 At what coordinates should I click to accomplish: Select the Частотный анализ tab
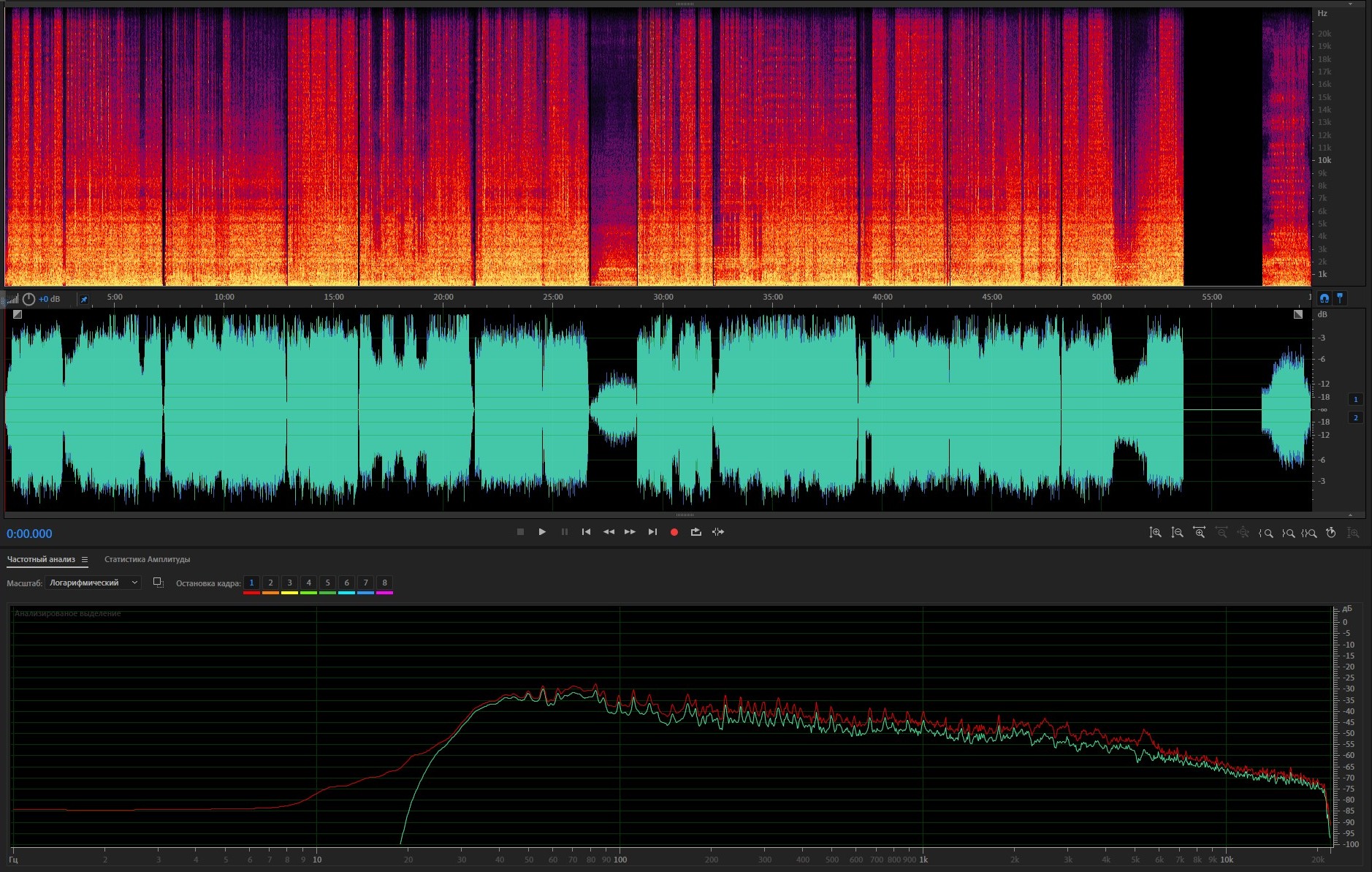click(x=41, y=560)
